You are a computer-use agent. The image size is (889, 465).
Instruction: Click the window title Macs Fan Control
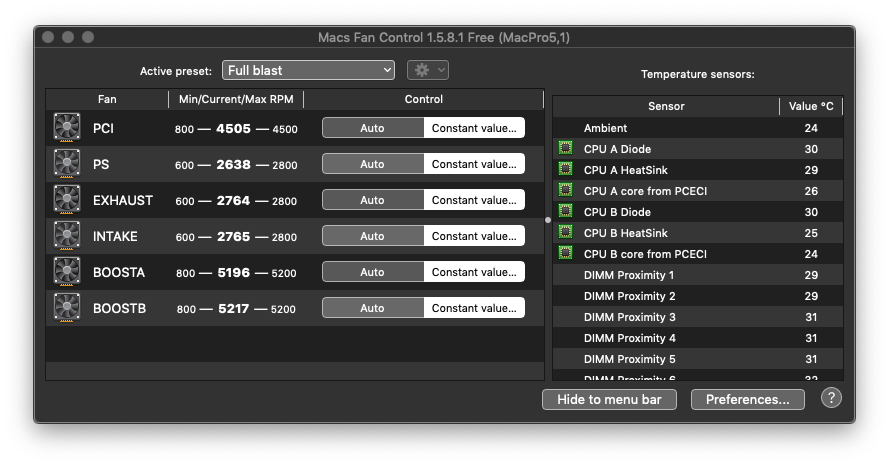pos(444,37)
